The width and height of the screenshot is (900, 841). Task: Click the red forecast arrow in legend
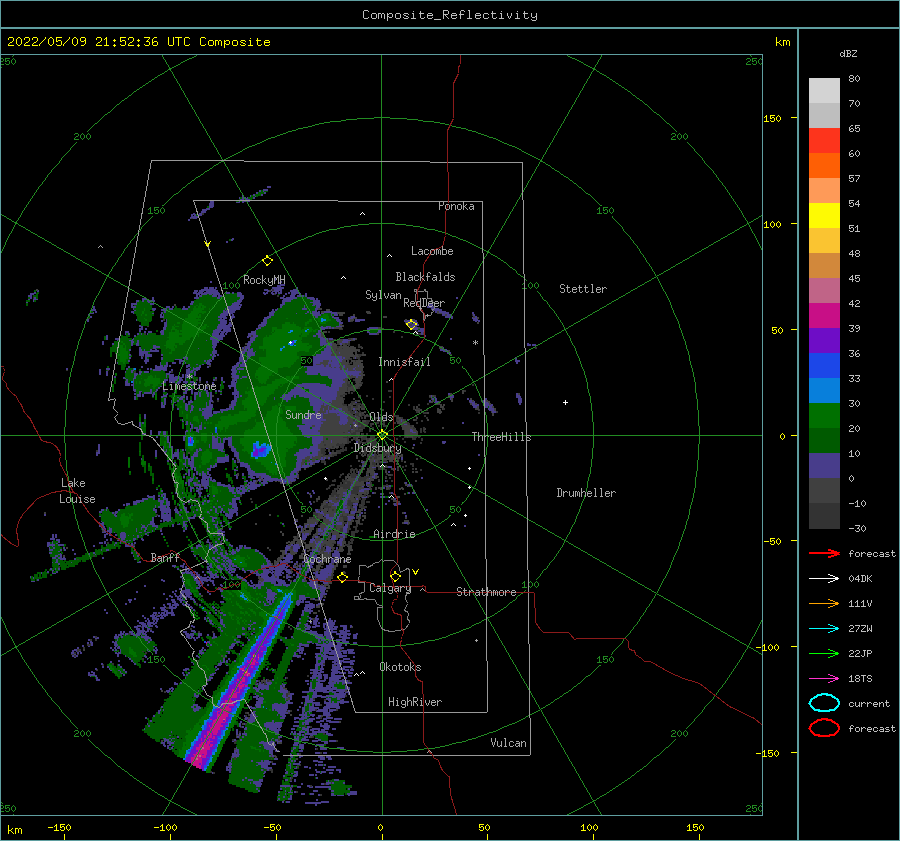click(824, 553)
